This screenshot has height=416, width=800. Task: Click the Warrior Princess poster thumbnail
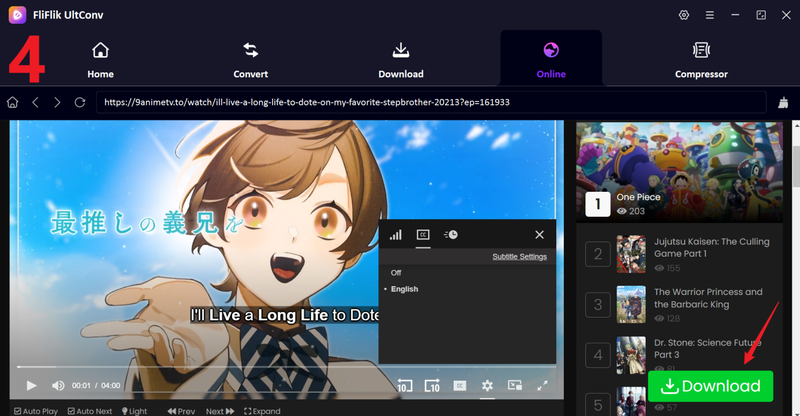(631, 304)
